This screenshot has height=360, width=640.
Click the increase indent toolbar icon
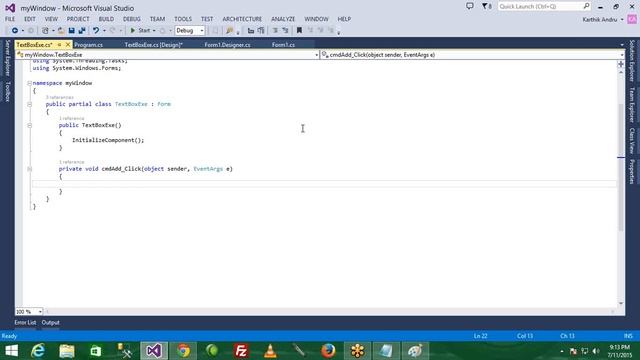click(261, 31)
